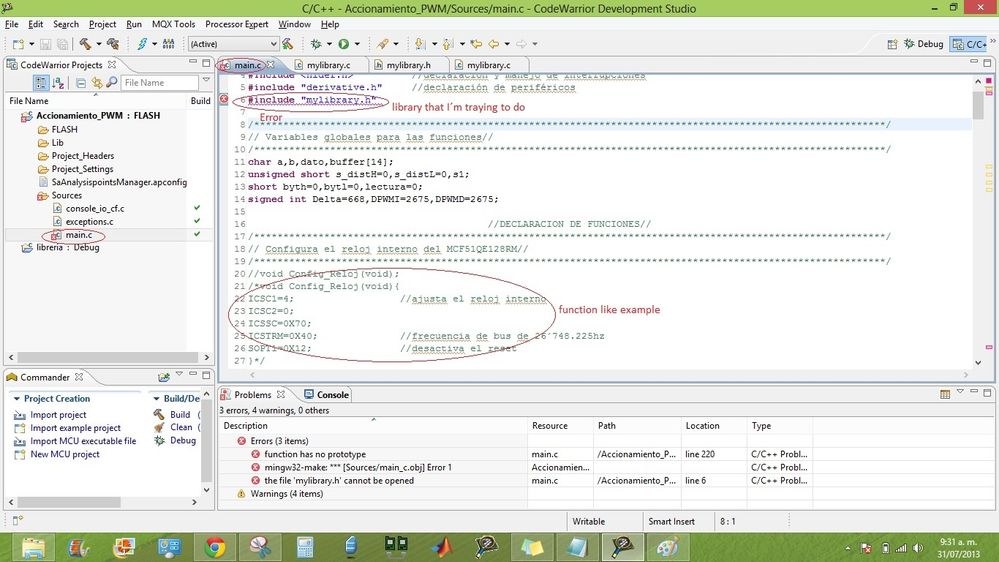Click the Next Annotation toolbar icon

[x=419, y=44]
